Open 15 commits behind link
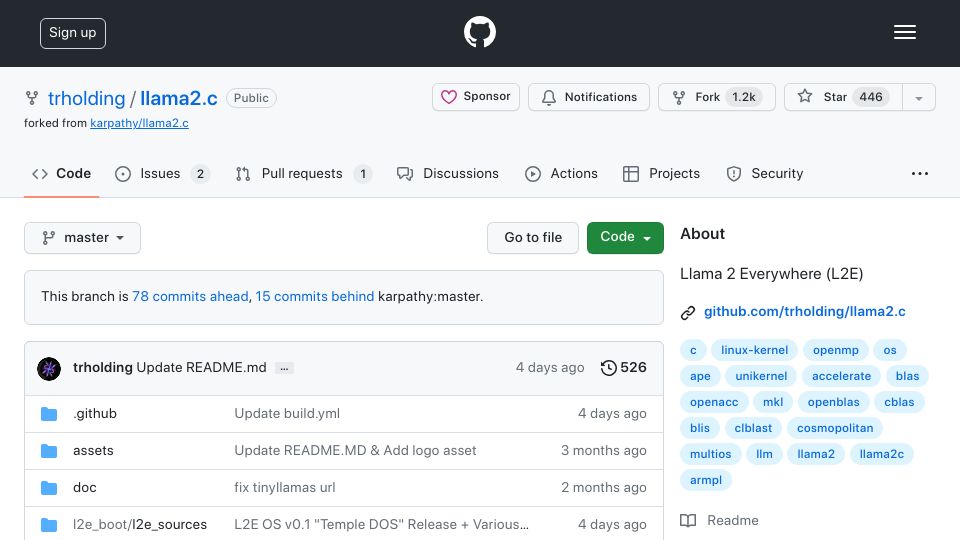The height and width of the screenshot is (540, 960). tap(315, 296)
